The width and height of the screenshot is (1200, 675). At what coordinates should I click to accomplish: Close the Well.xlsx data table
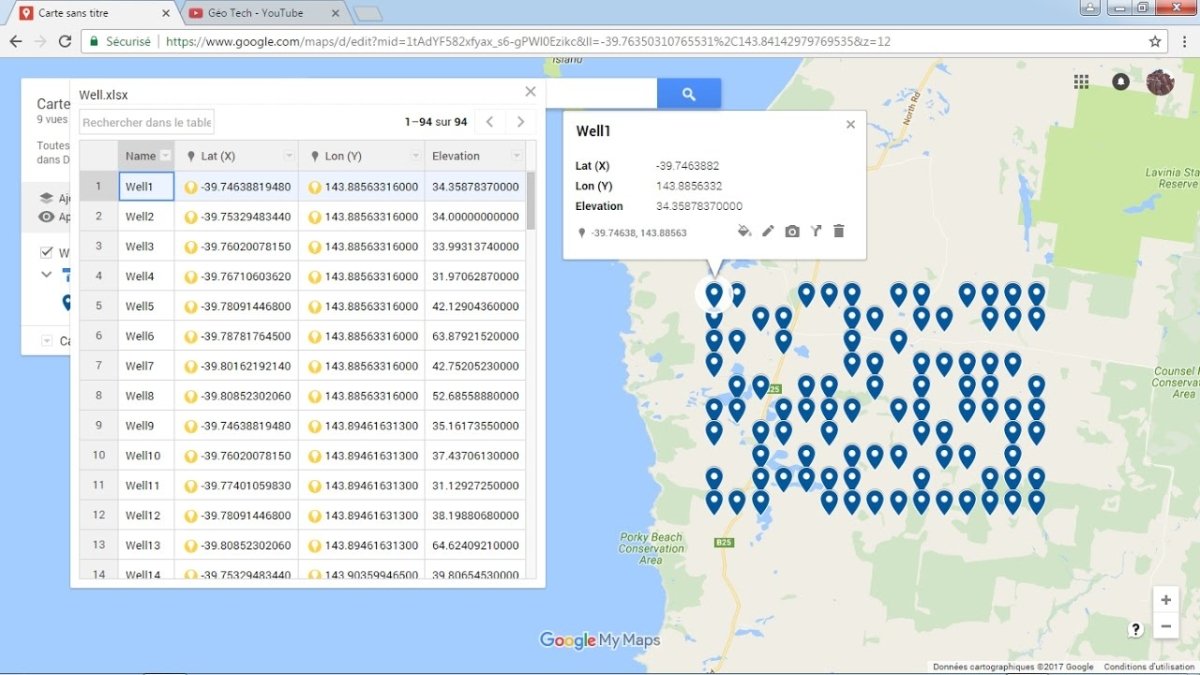531,92
